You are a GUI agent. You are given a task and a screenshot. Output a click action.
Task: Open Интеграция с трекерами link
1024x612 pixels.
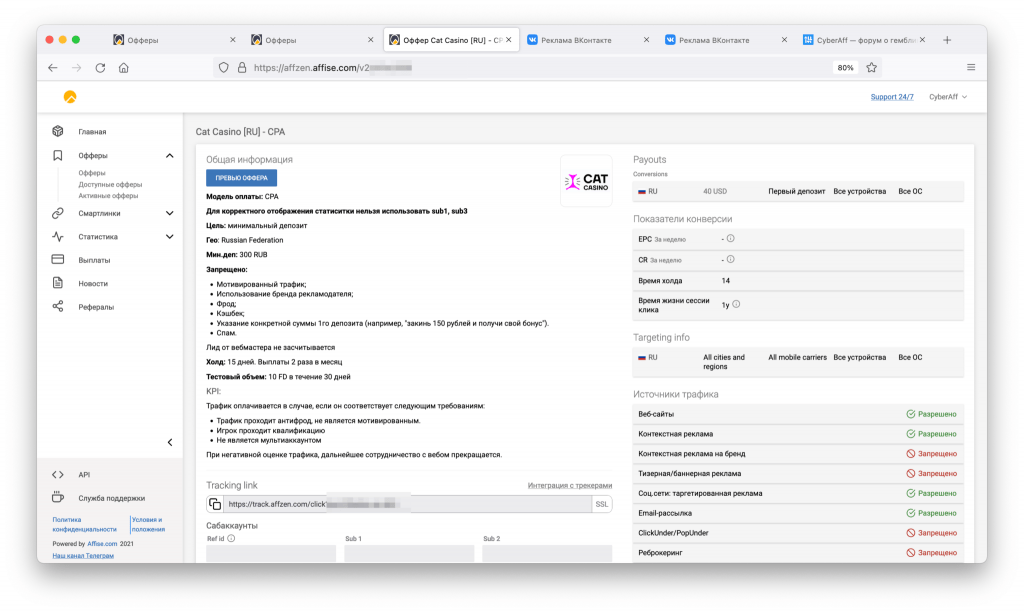click(569, 485)
